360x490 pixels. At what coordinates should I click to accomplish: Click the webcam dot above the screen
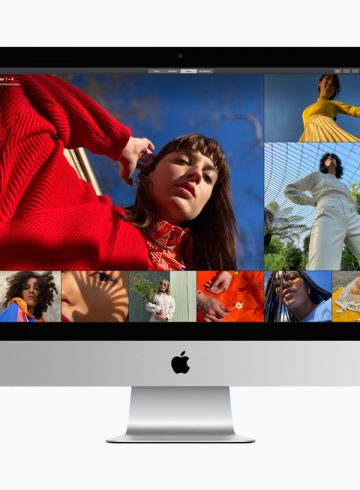(x=180, y=56)
